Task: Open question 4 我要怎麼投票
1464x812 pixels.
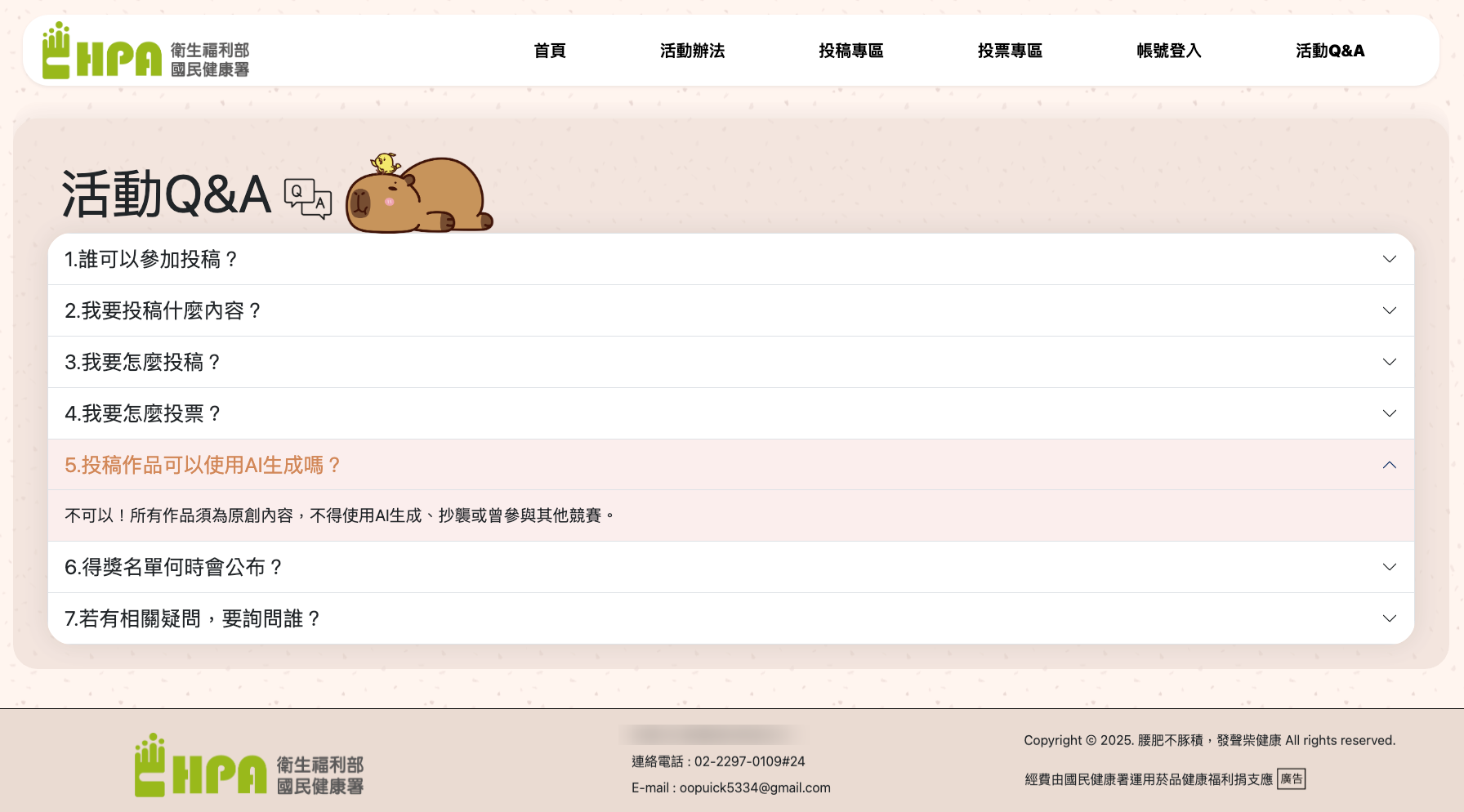Action: 143,413
